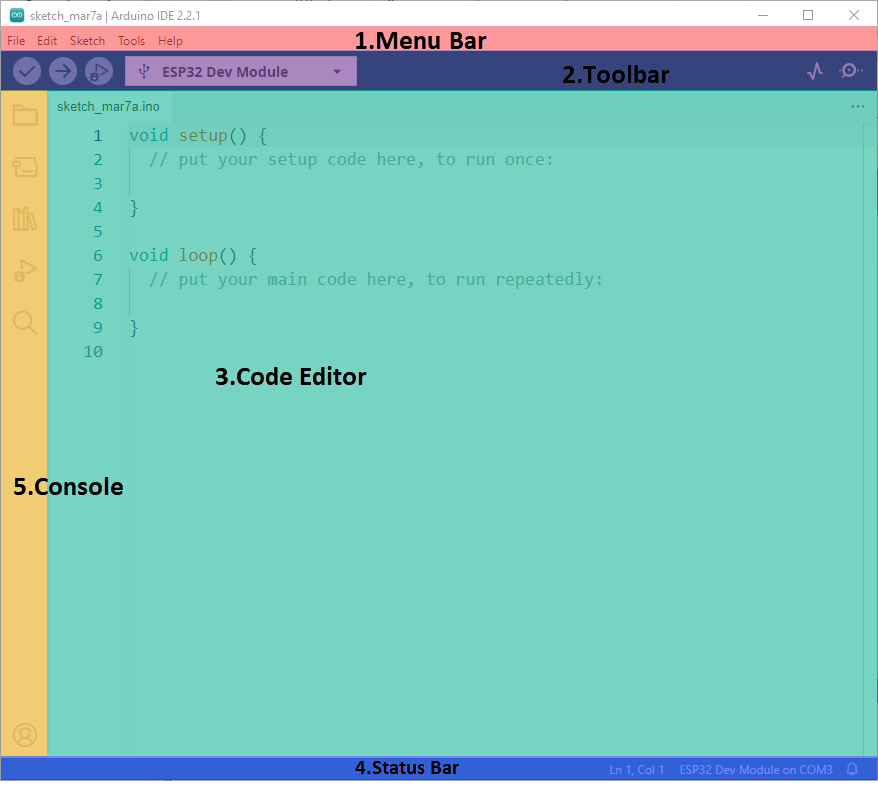
Task: Click the Upload arrow button
Action: coord(63,71)
